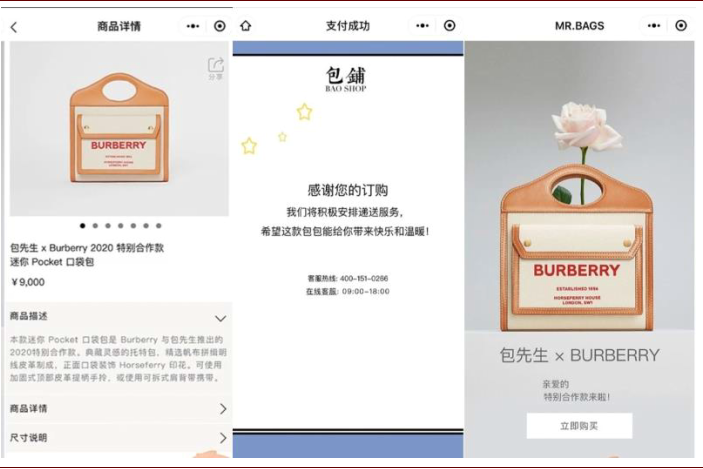Click the 特别合作款来啦! text

pyautogui.click(x=577, y=397)
